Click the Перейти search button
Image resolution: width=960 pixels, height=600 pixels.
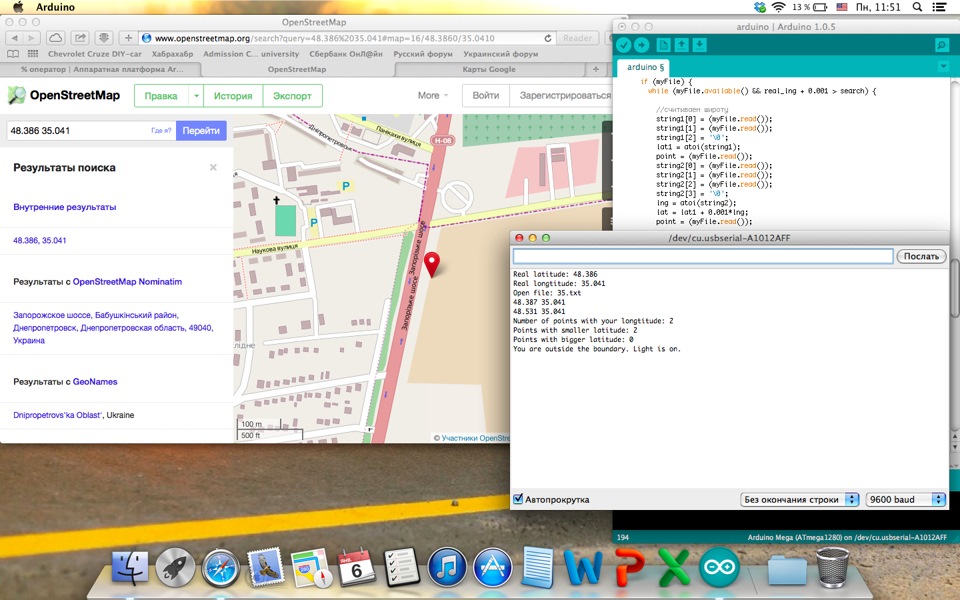pyautogui.click(x=201, y=130)
